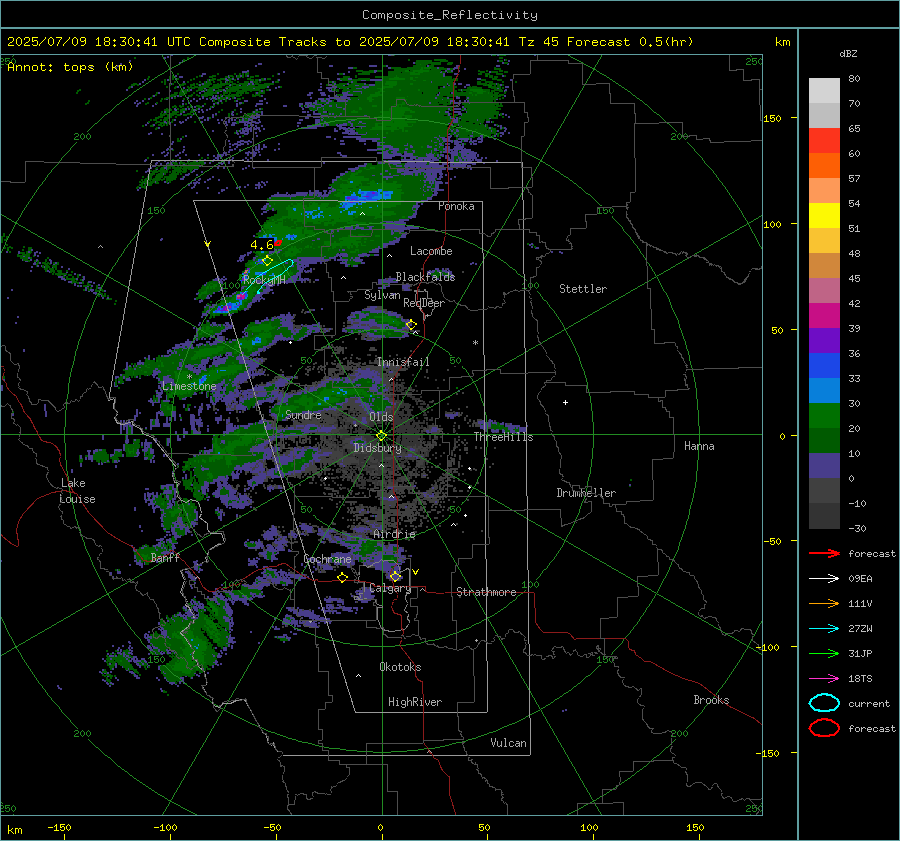The width and height of the screenshot is (900, 841).
Task: Click the Olds town label
Action: tap(381, 417)
